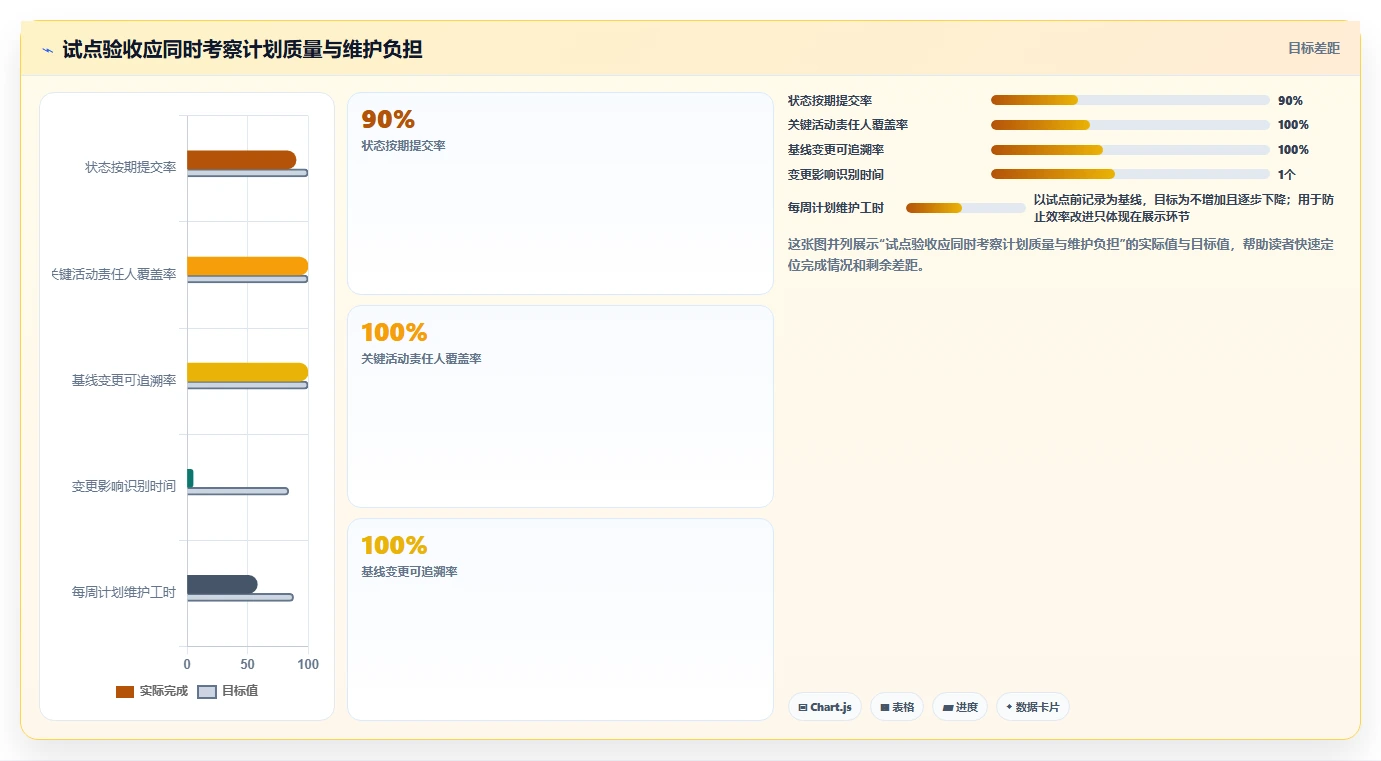Select the 数据卡片 tag chip
The width and height of the screenshot is (1381, 761).
point(1033,707)
